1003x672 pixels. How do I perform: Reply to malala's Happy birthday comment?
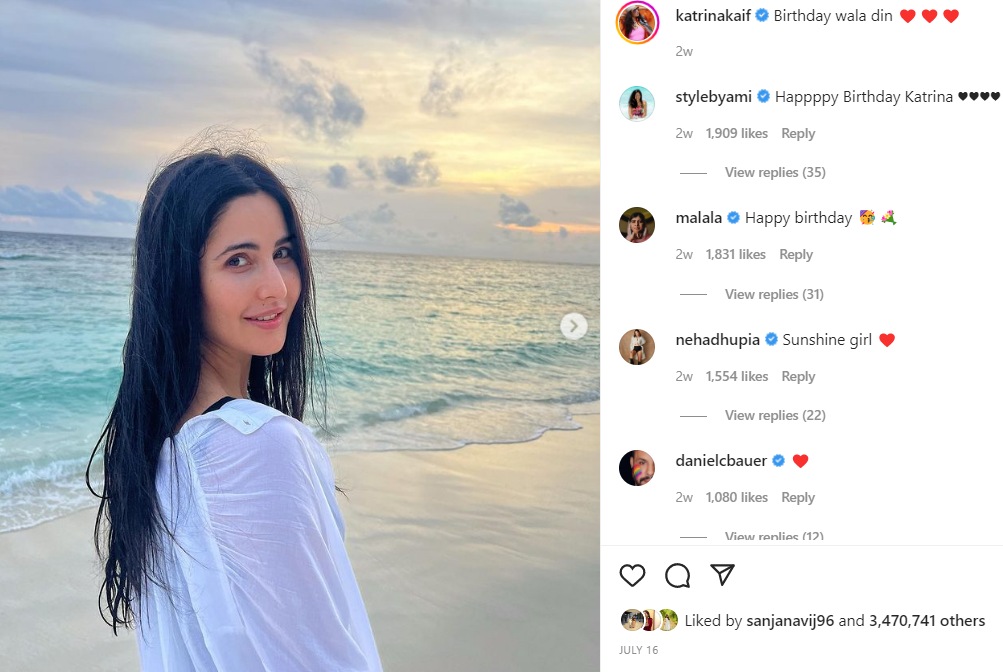[x=796, y=254]
